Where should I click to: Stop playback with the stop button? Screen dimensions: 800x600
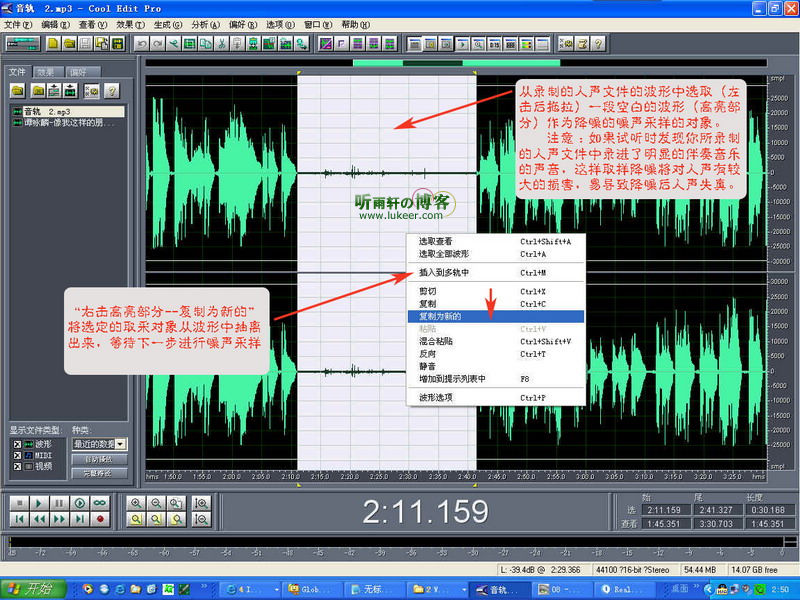(x=19, y=503)
